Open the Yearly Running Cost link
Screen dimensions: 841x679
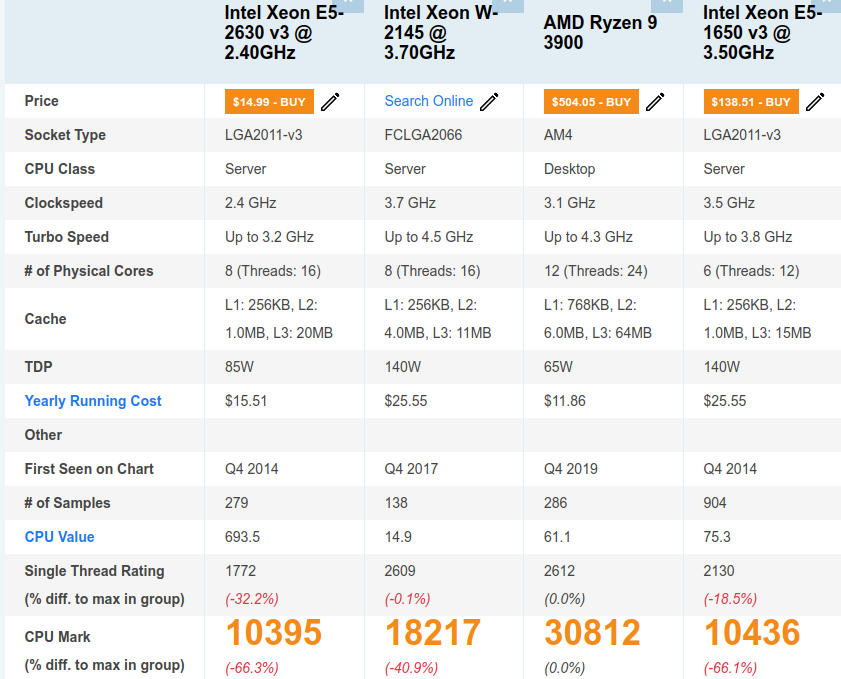pos(93,401)
